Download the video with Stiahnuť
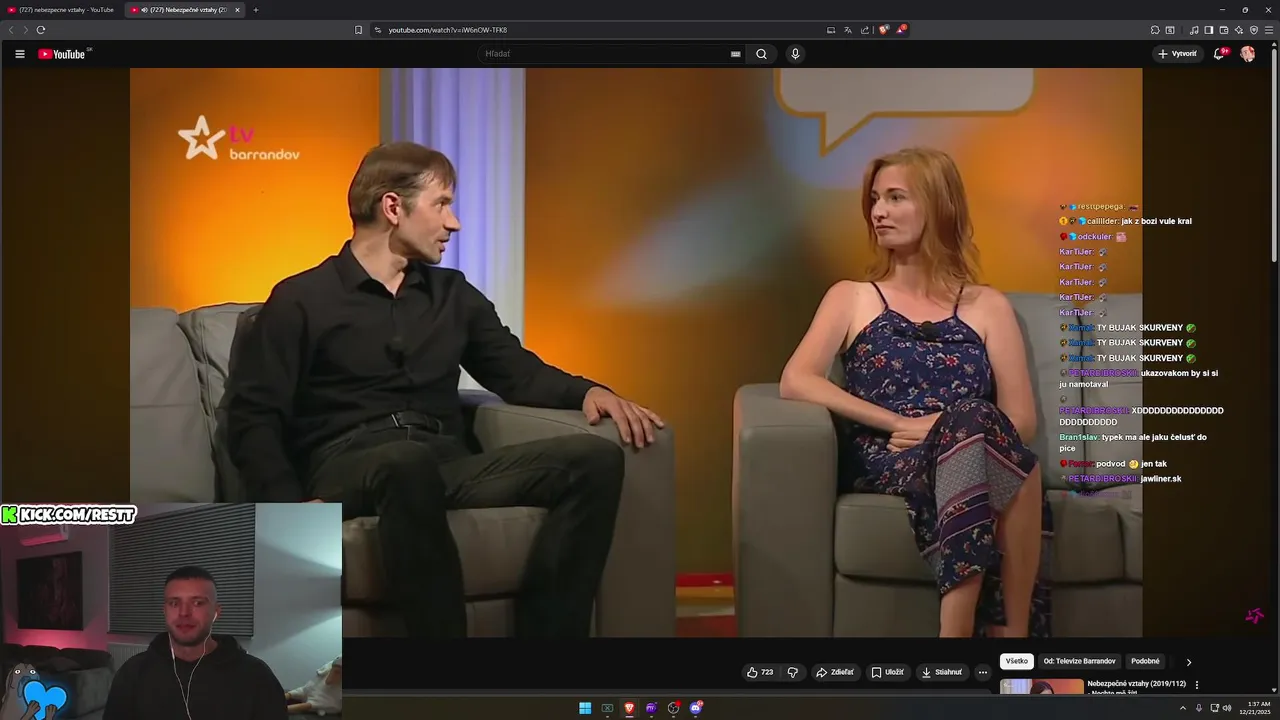This screenshot has width=1280, height=720. click(x=941, y=672)
